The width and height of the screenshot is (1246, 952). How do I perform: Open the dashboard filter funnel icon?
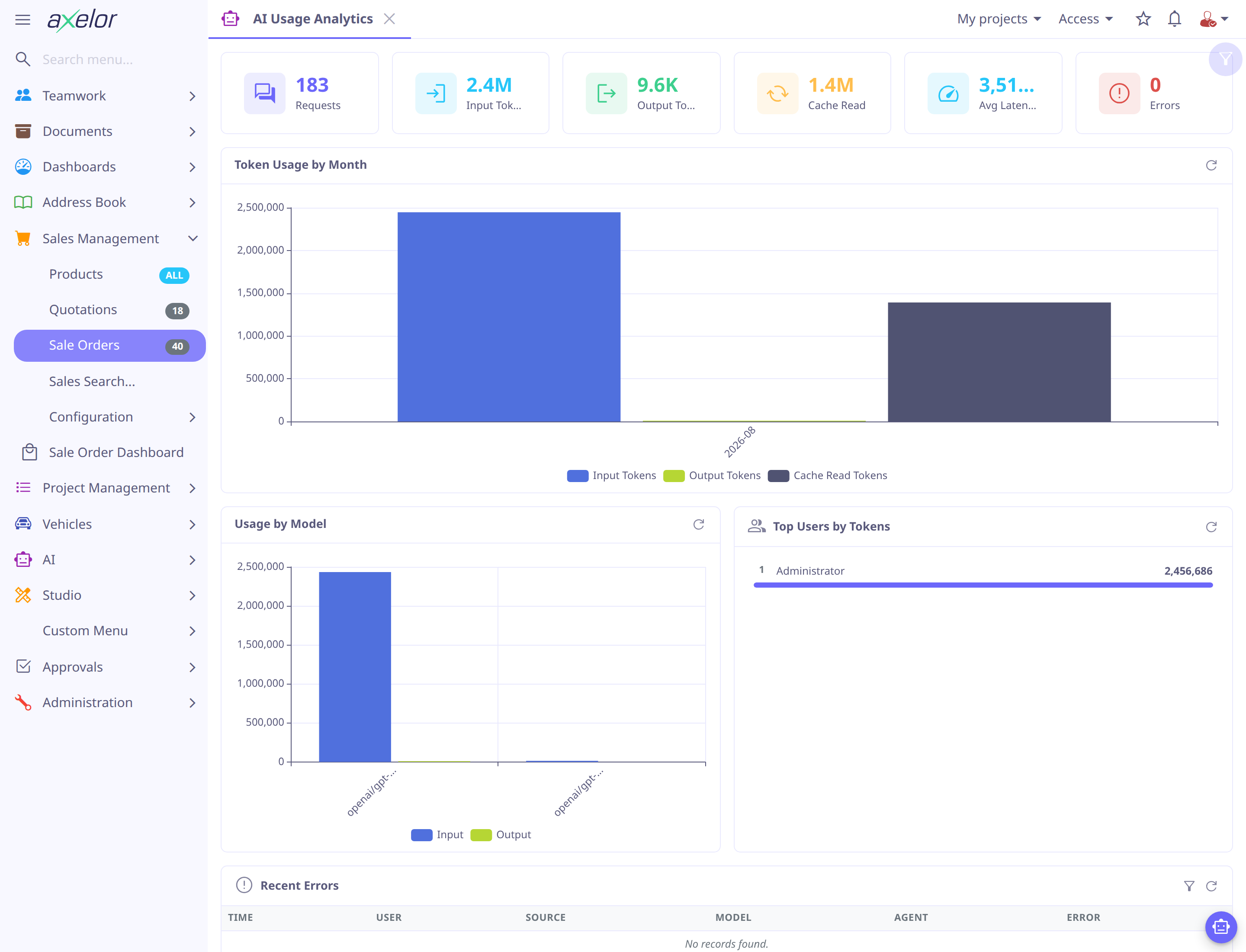pos(1225,59)
